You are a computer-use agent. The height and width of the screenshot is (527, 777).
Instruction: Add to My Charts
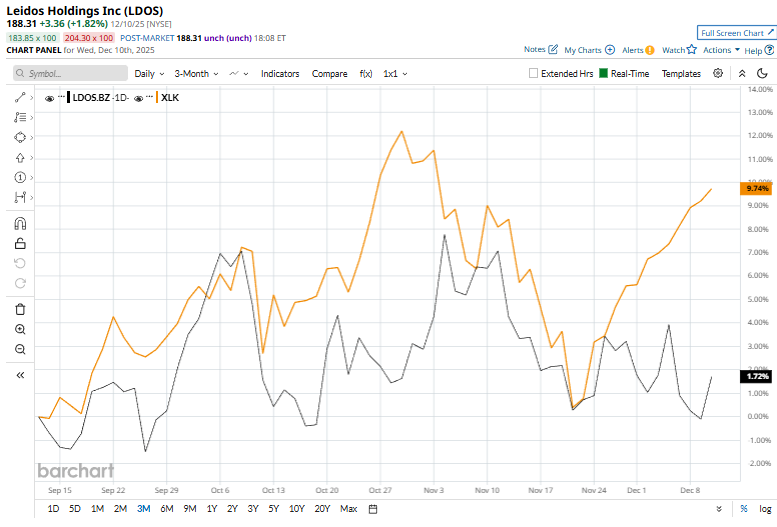[x=589, y=50]
